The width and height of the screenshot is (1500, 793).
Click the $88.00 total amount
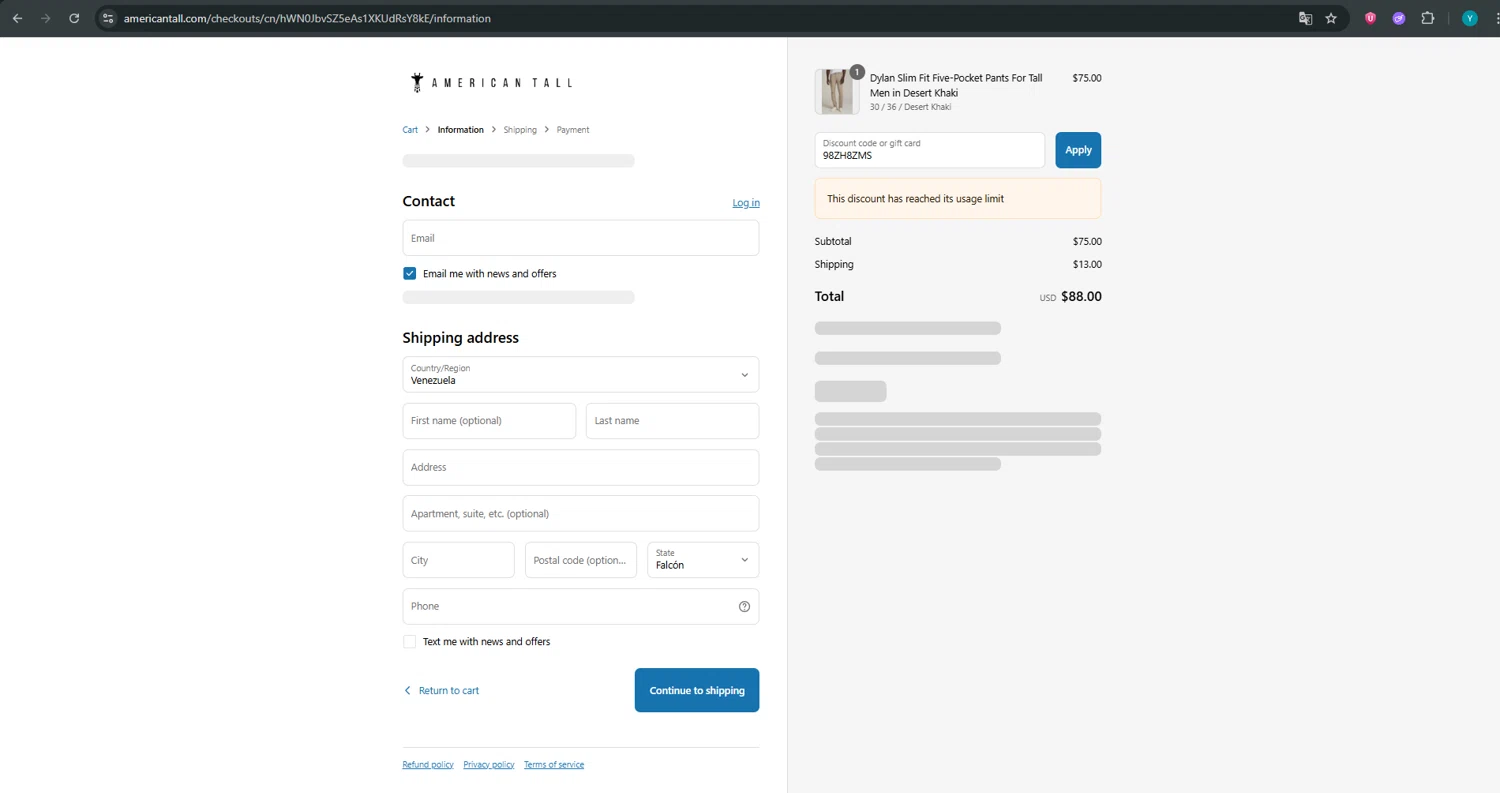pyautogui.click(x=1081, y=297)
